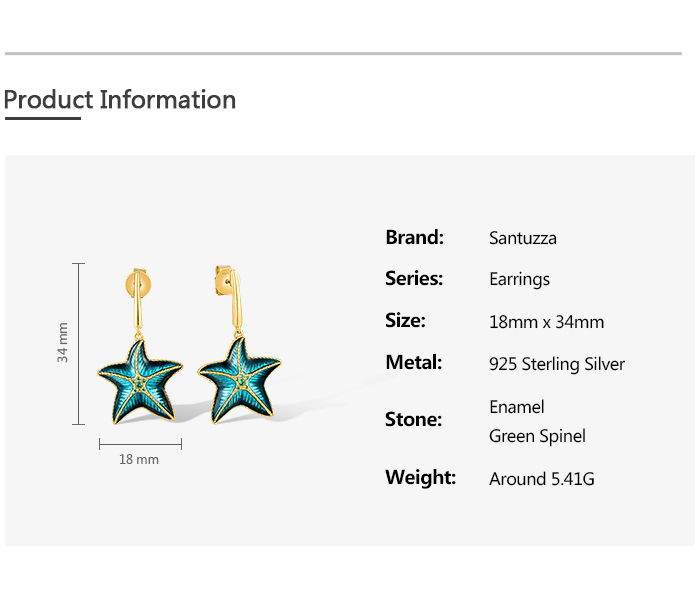Click the Product Information heading
Screen dimensions: 700x596
120,100
